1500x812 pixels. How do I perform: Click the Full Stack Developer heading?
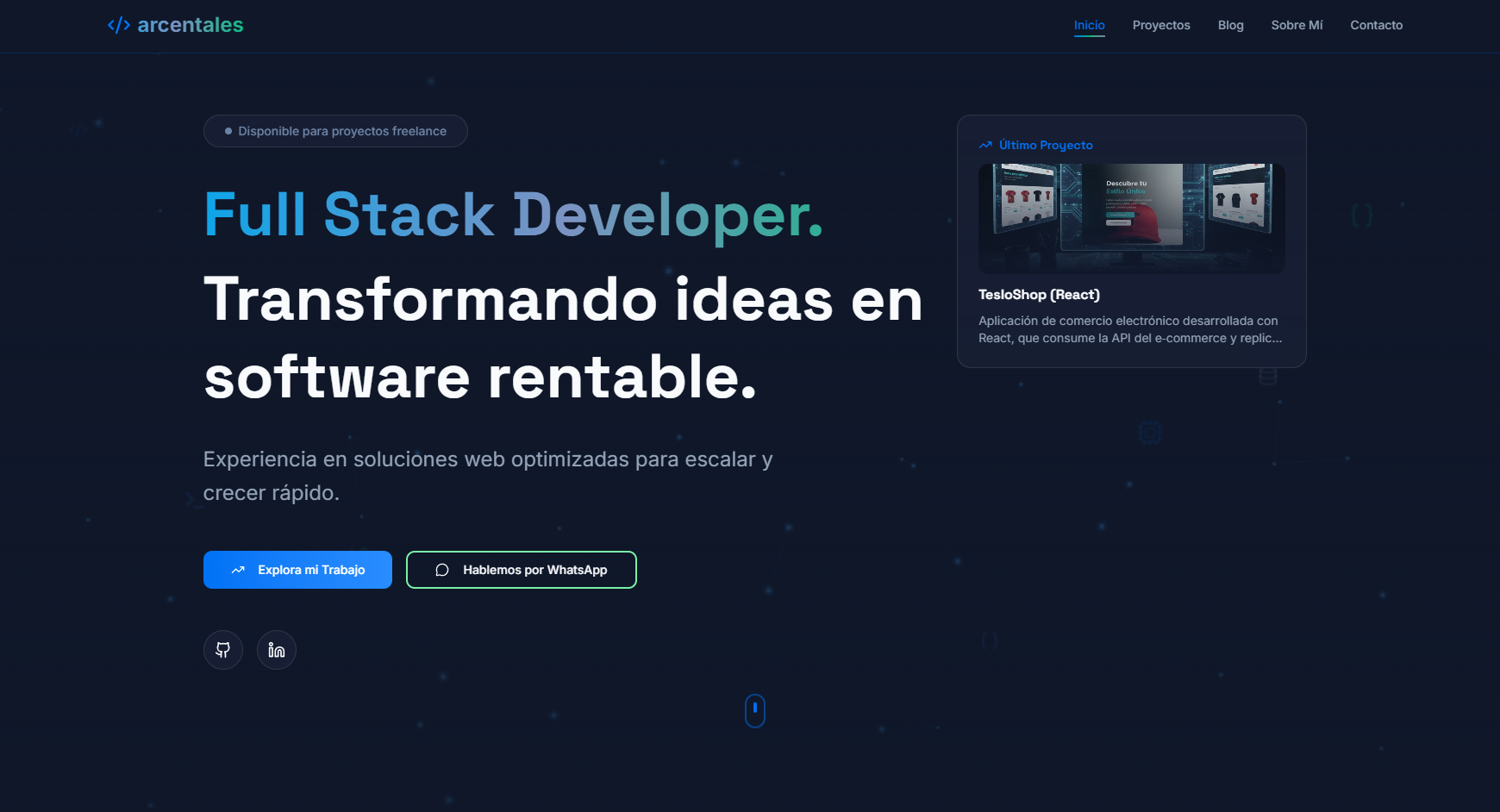pos(514,215)
